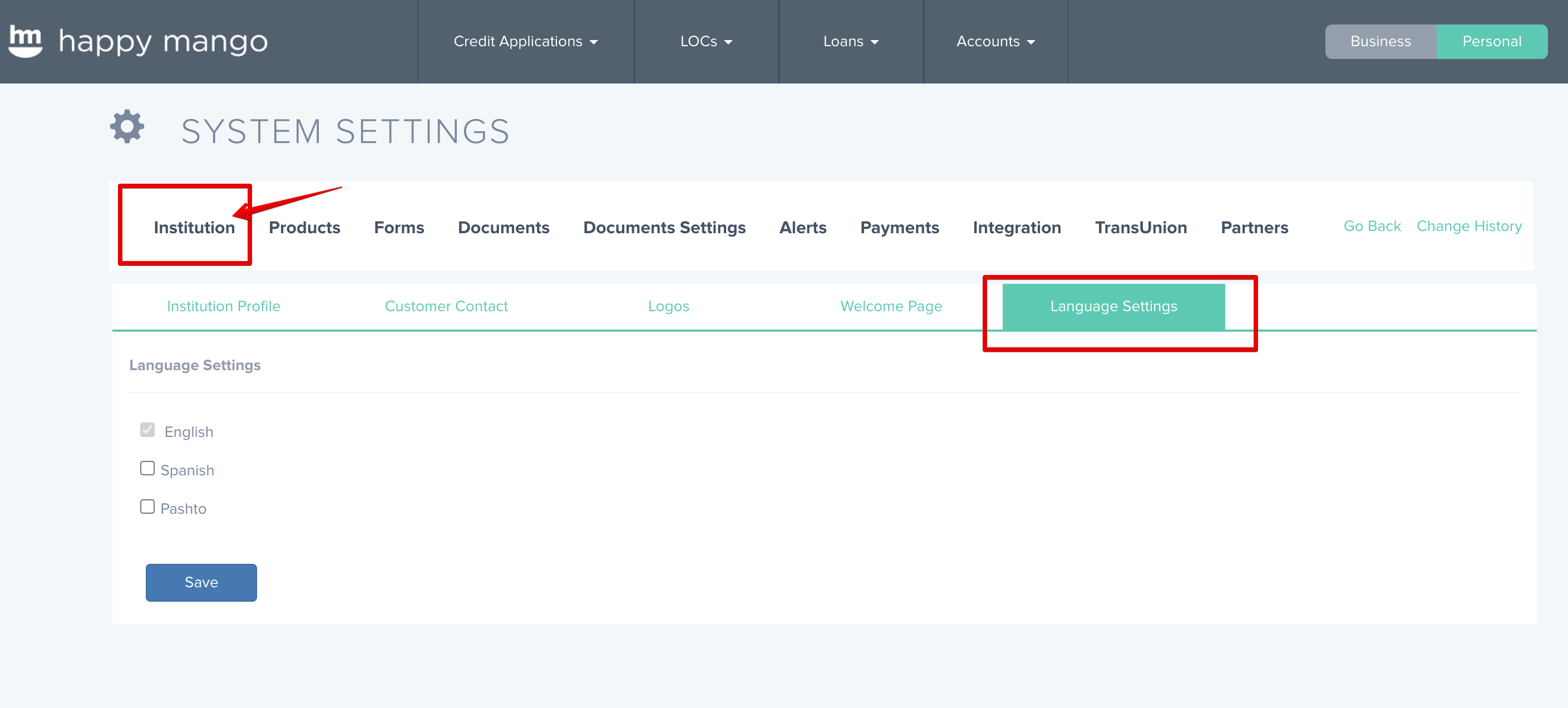This screenshot has height=708, width=1568.
Task: Switch to the Institution Profile sub-tab
Action: [223, 306]
